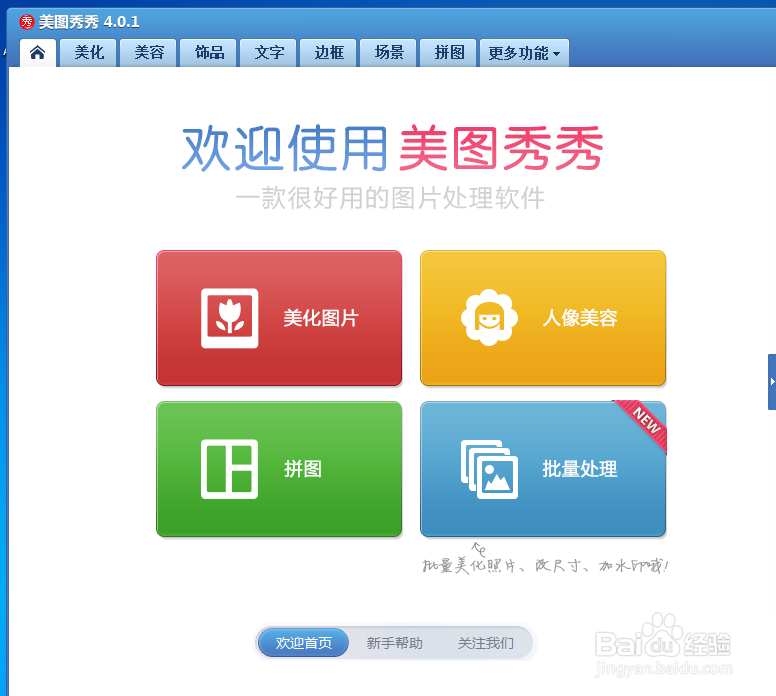Select the 欢迎首页 pill button
Image resolution: width=776 pixels, height=696 pixels.
tap(303, 643)
